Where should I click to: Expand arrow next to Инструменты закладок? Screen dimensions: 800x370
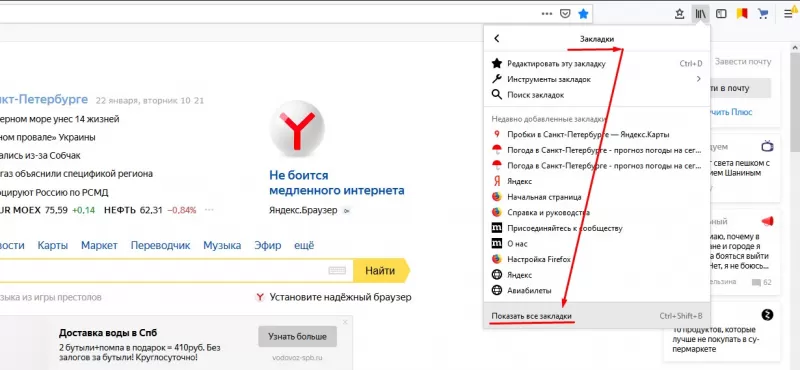[x=698, y=79]
